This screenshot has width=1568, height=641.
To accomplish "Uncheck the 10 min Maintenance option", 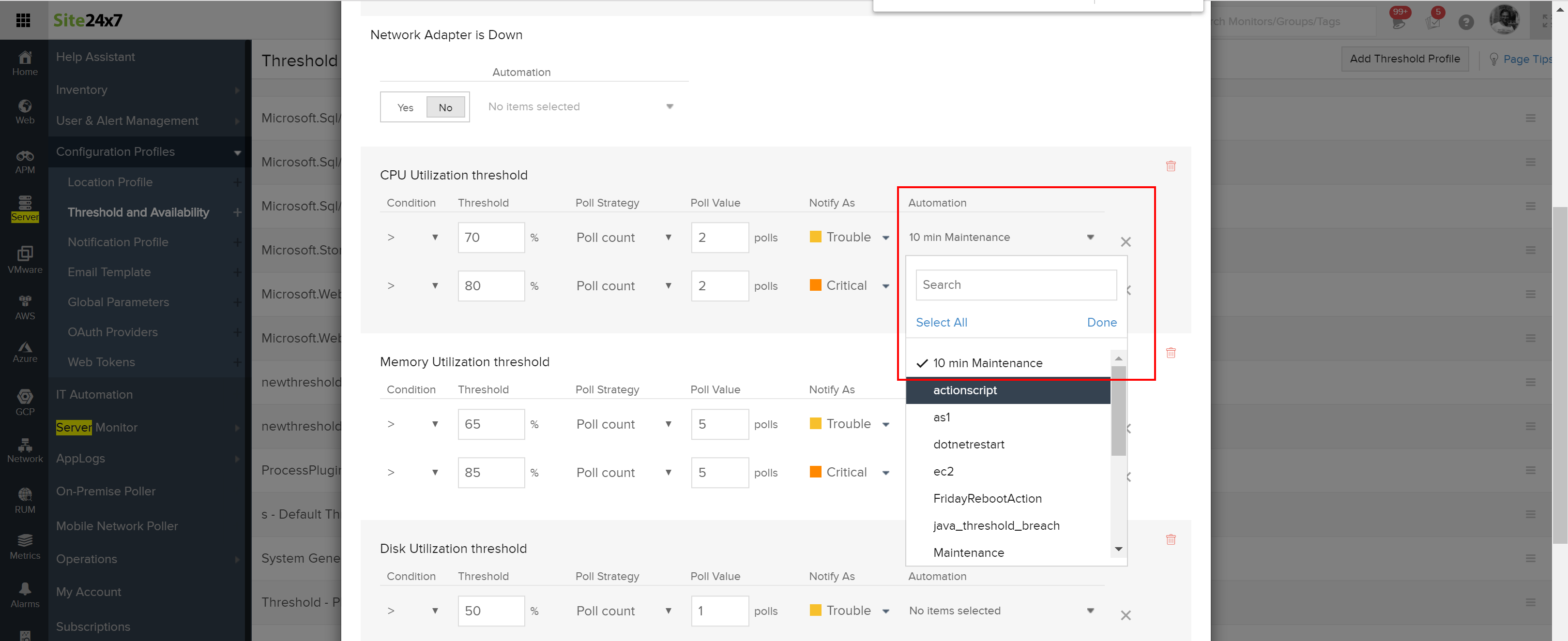I will tap(987, 363).
